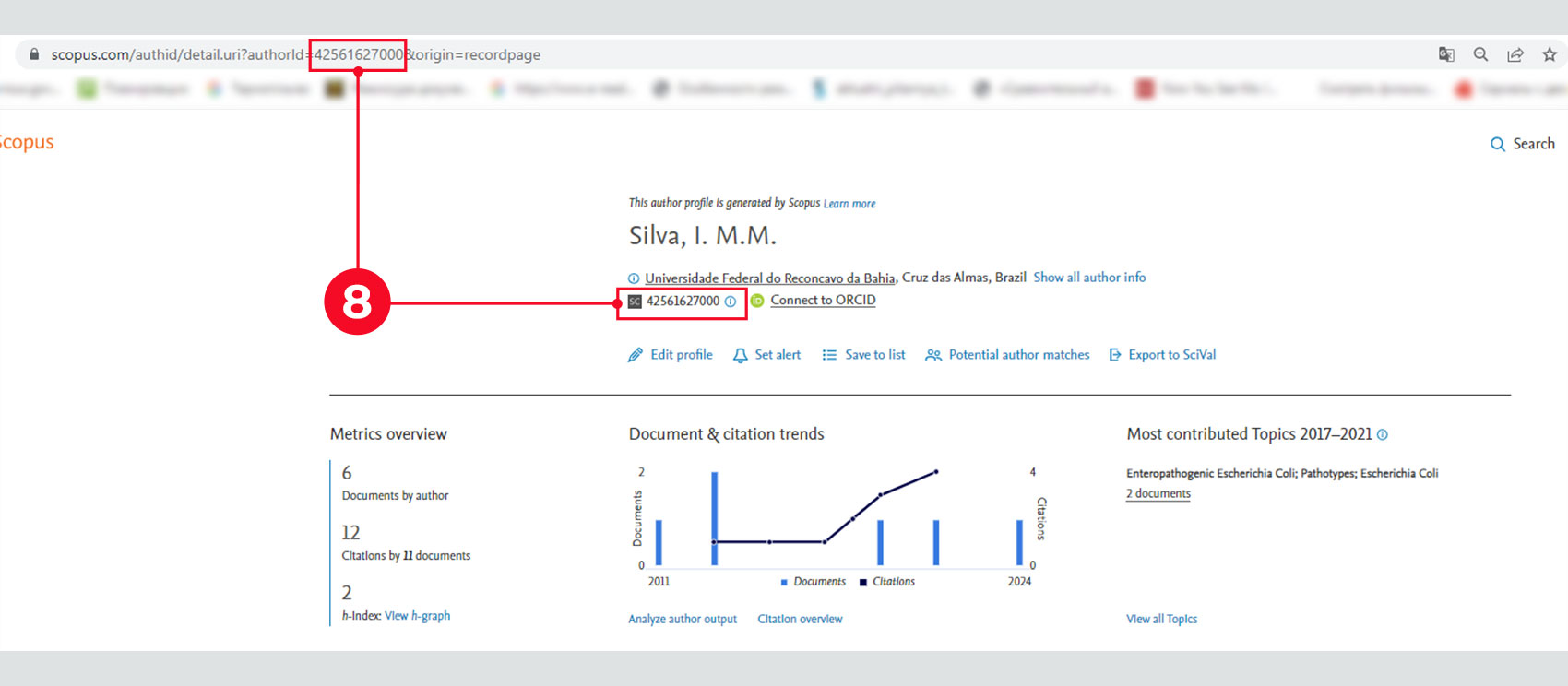Click the Scopus author ID icon
This screenshot has height=686, width=1568.
(x=635, y=302)
